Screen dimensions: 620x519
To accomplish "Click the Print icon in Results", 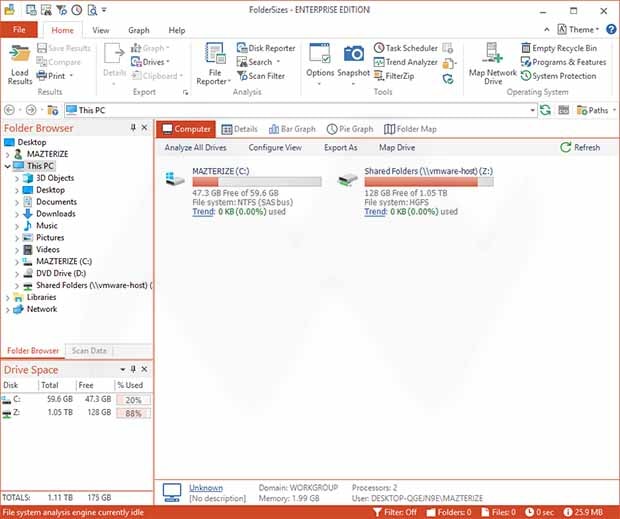I will (42, 75).
